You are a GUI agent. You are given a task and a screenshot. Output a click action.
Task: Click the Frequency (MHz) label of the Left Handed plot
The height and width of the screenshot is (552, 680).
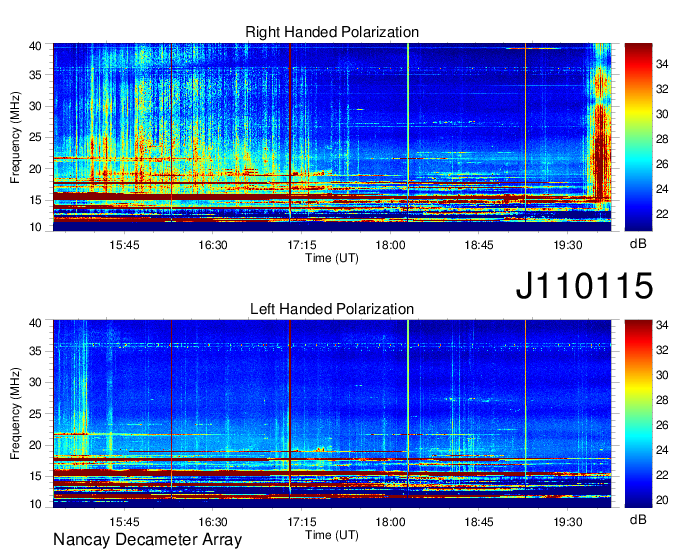point(15,414)
